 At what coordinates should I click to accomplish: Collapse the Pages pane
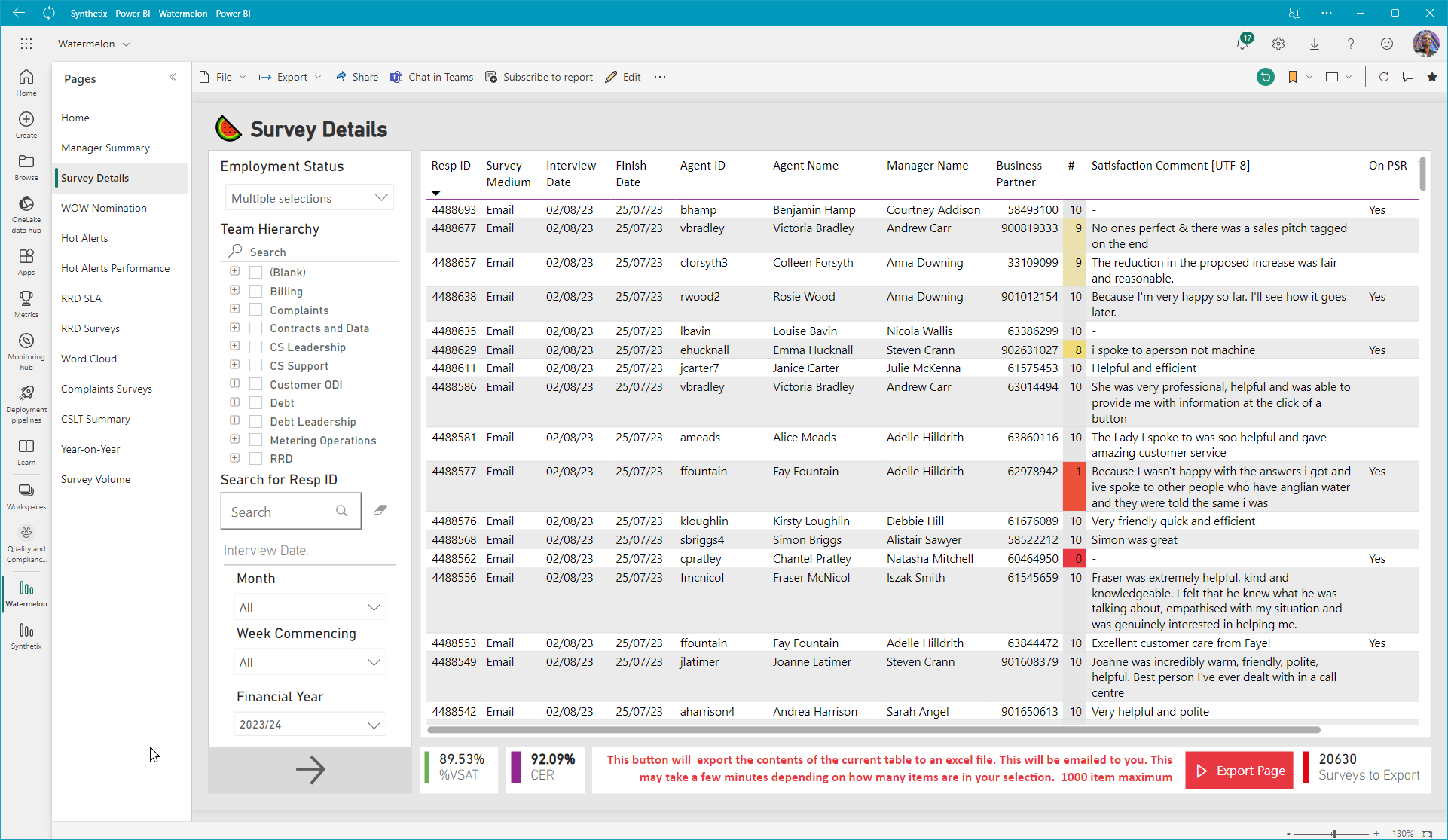173,78
